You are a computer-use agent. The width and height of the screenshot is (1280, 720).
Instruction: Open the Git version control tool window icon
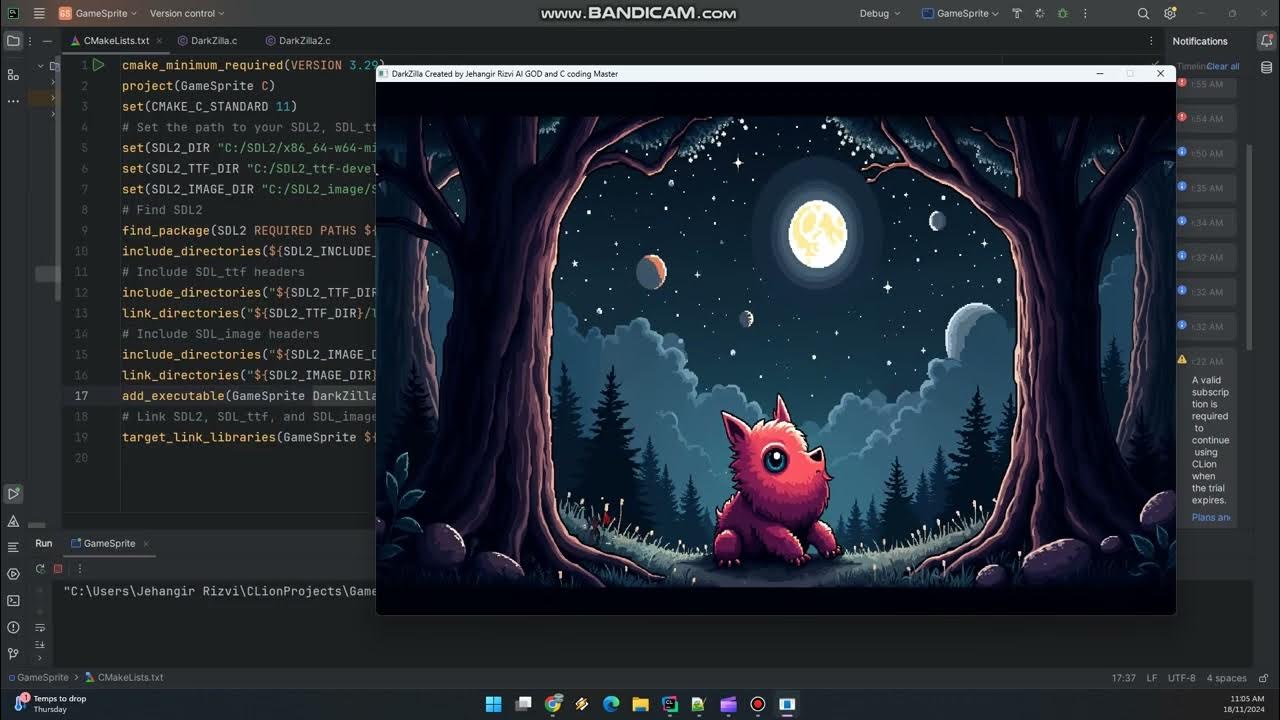(x=13, y=654)
